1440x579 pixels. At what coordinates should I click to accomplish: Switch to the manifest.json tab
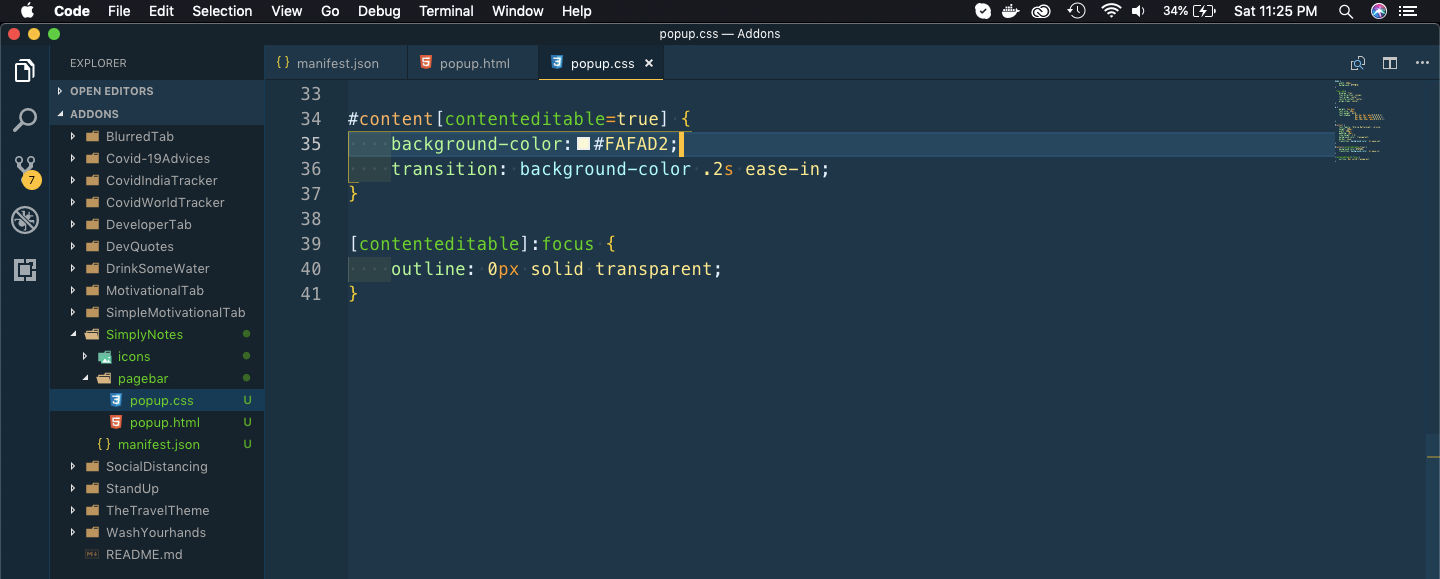coord(337,63)
